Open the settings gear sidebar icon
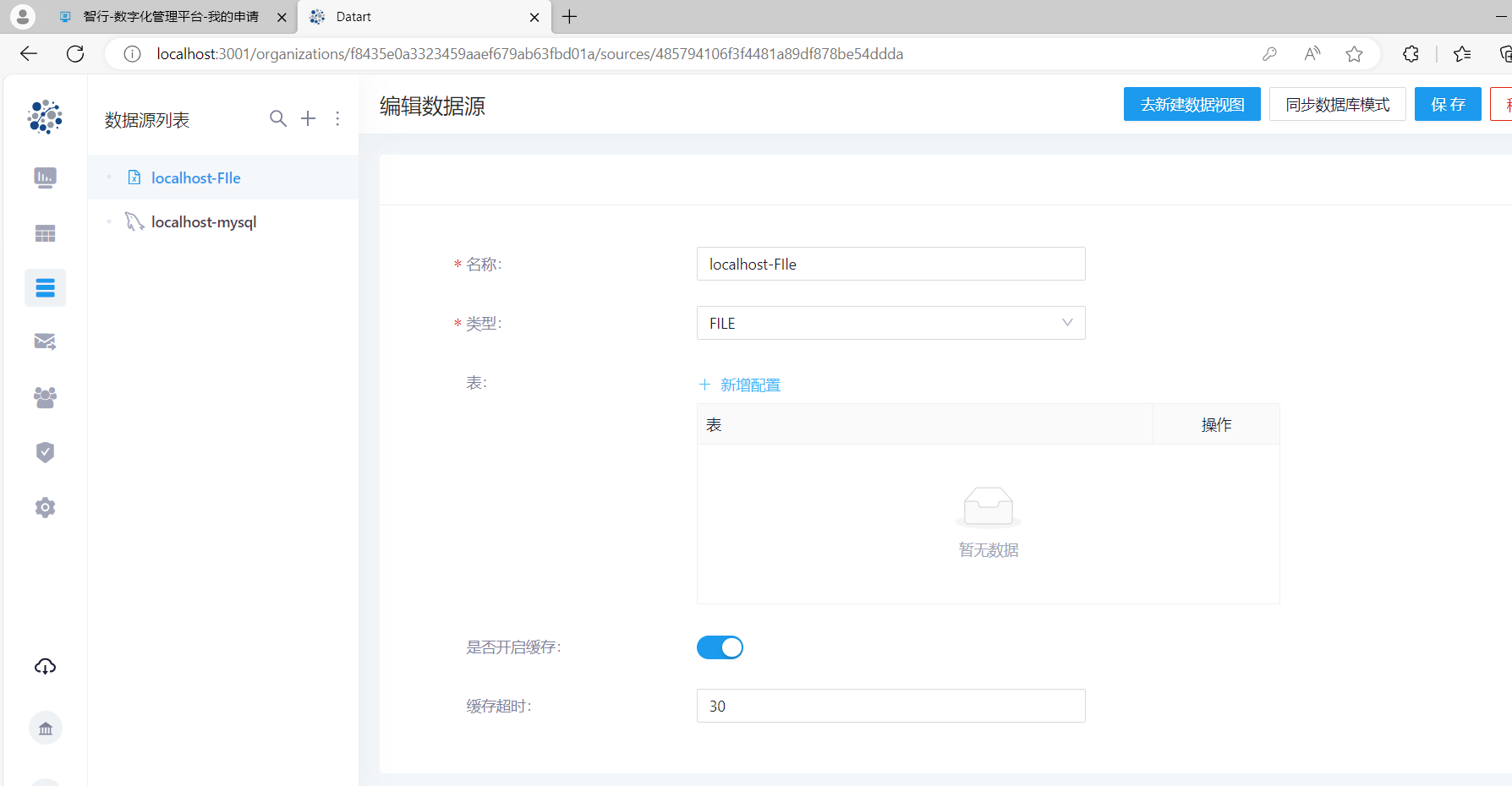The height and width of the screenshot is (786, 1512). [x=45, y=507]
